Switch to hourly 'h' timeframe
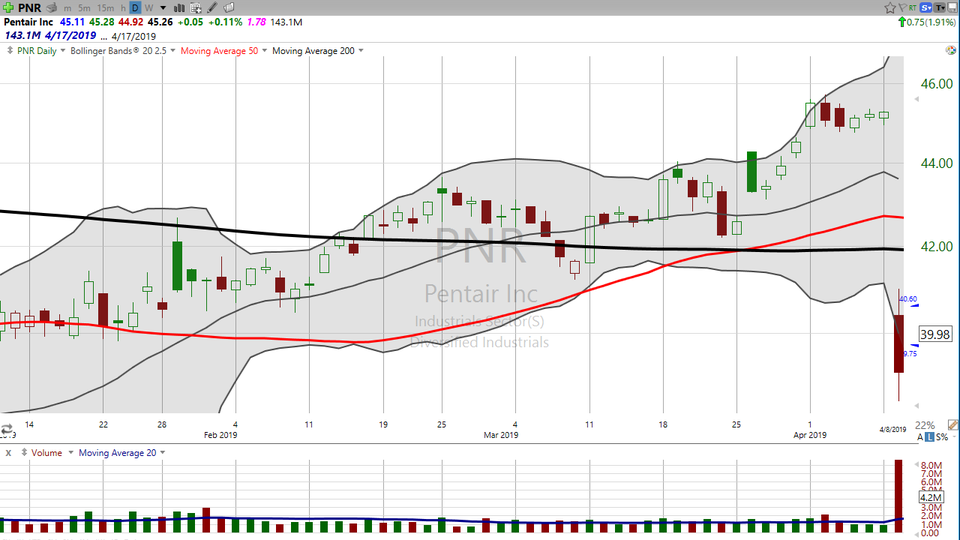Viewport: 960px width, 540px height. click(x=123, y=8)
